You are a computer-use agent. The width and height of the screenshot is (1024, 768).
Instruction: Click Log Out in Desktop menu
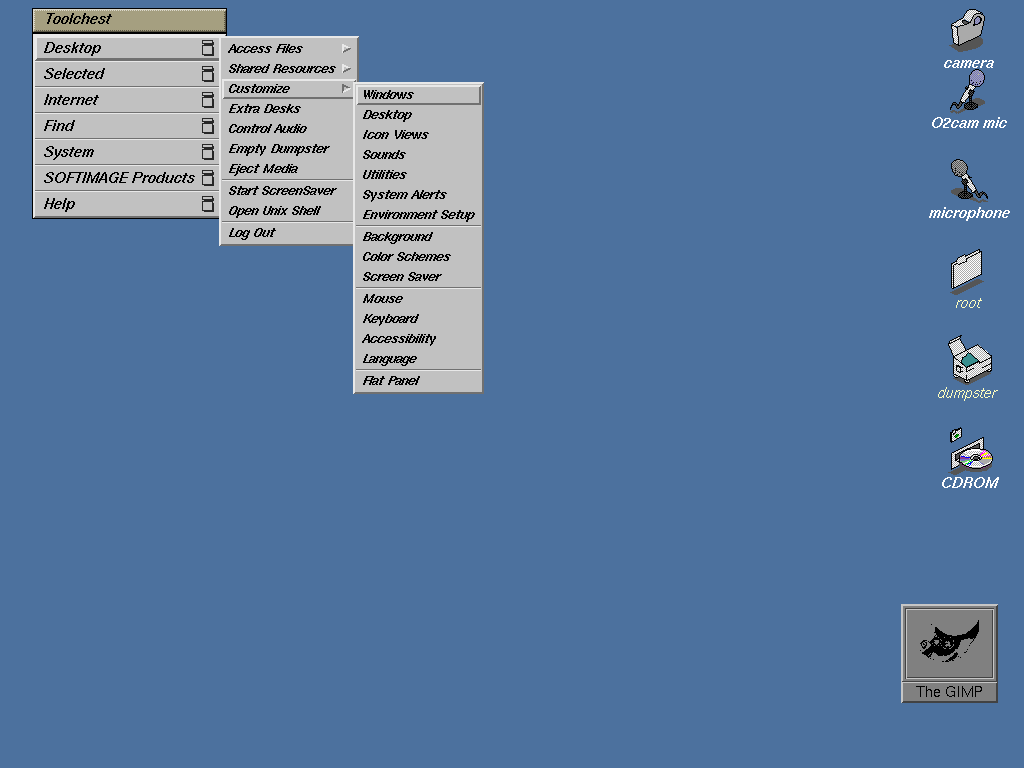[252, 233]
